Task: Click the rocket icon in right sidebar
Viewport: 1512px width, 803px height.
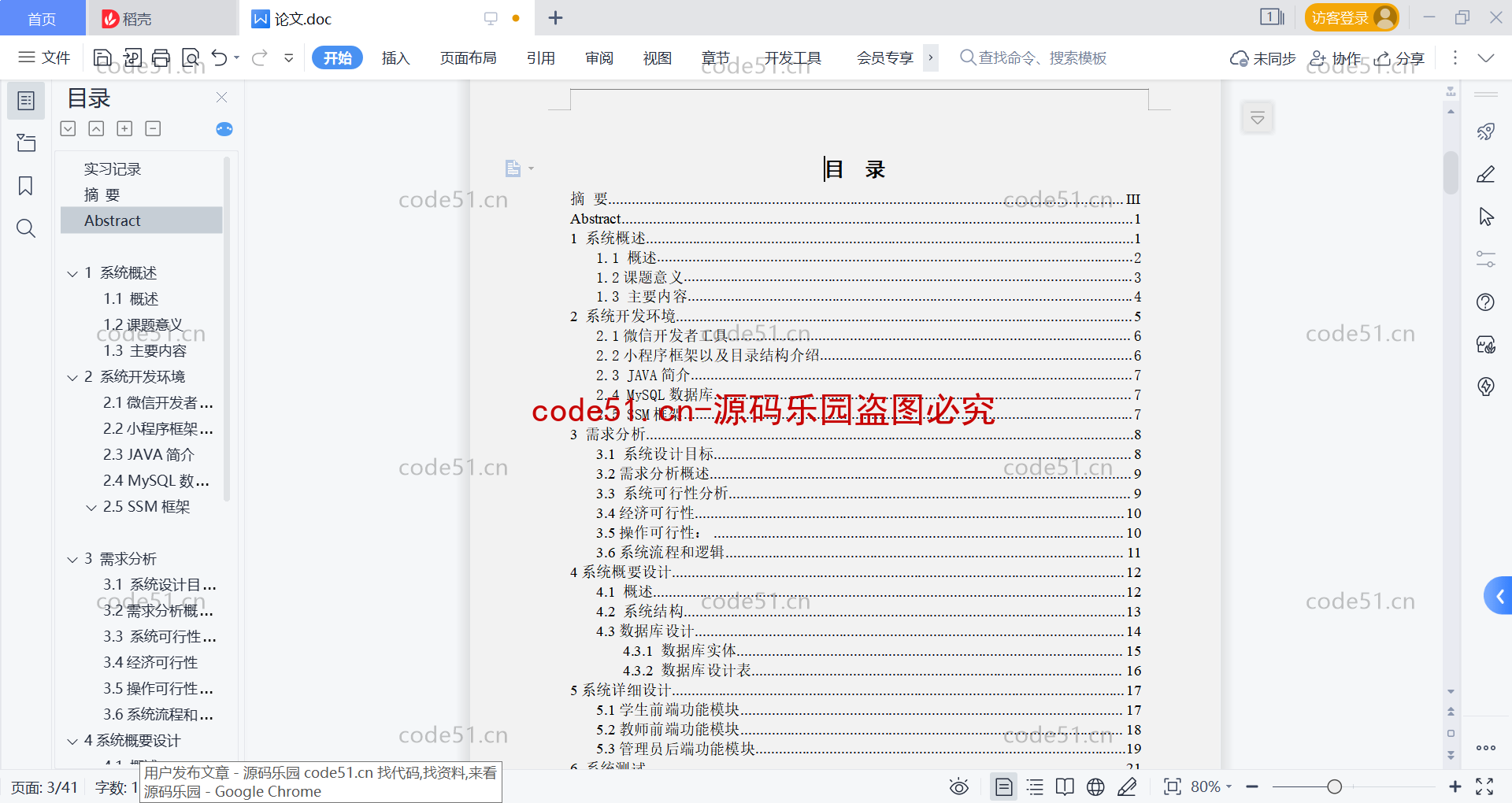Action: [1485, 131]
